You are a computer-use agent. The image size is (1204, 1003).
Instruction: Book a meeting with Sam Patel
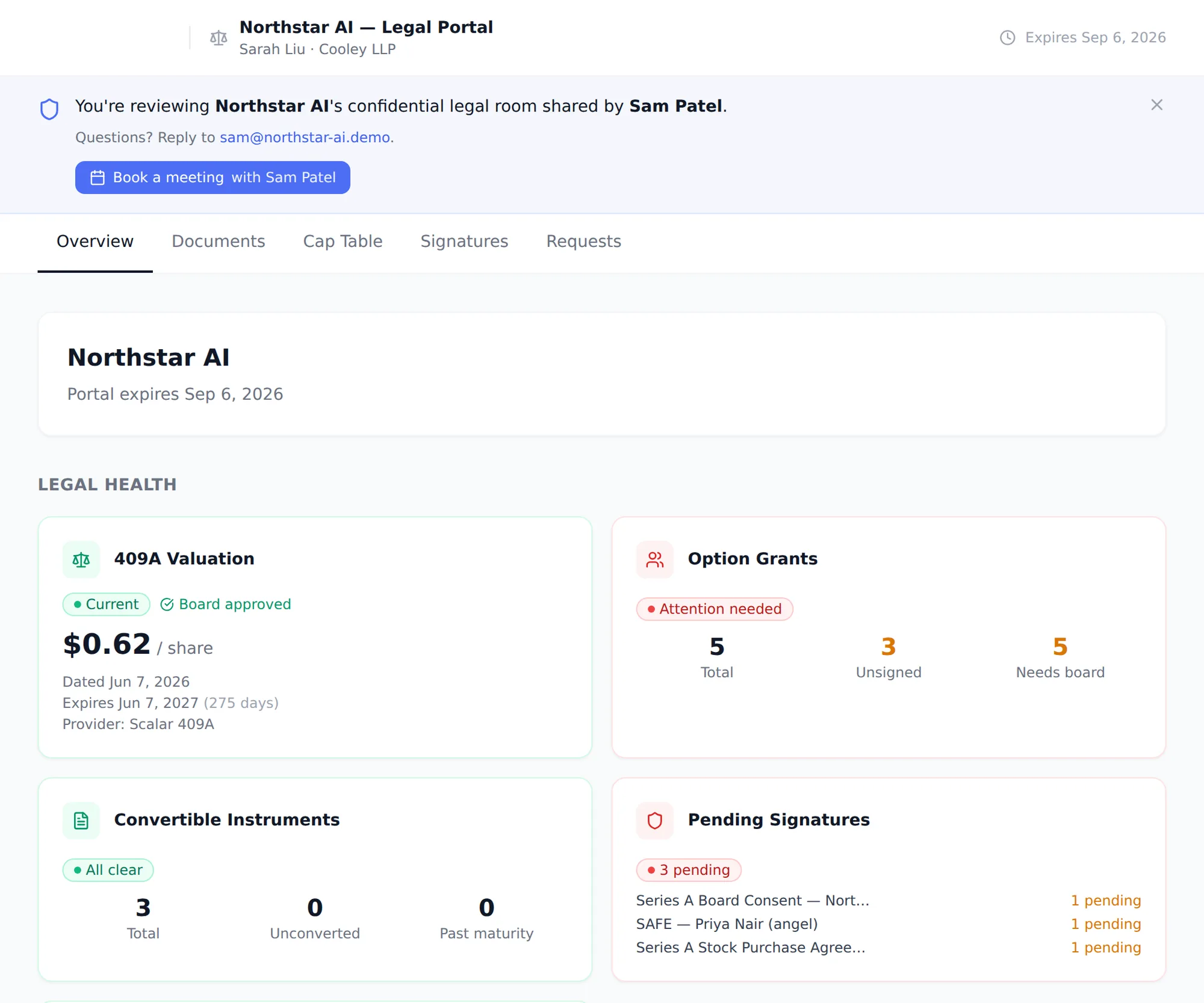click(x=213, y=178)
